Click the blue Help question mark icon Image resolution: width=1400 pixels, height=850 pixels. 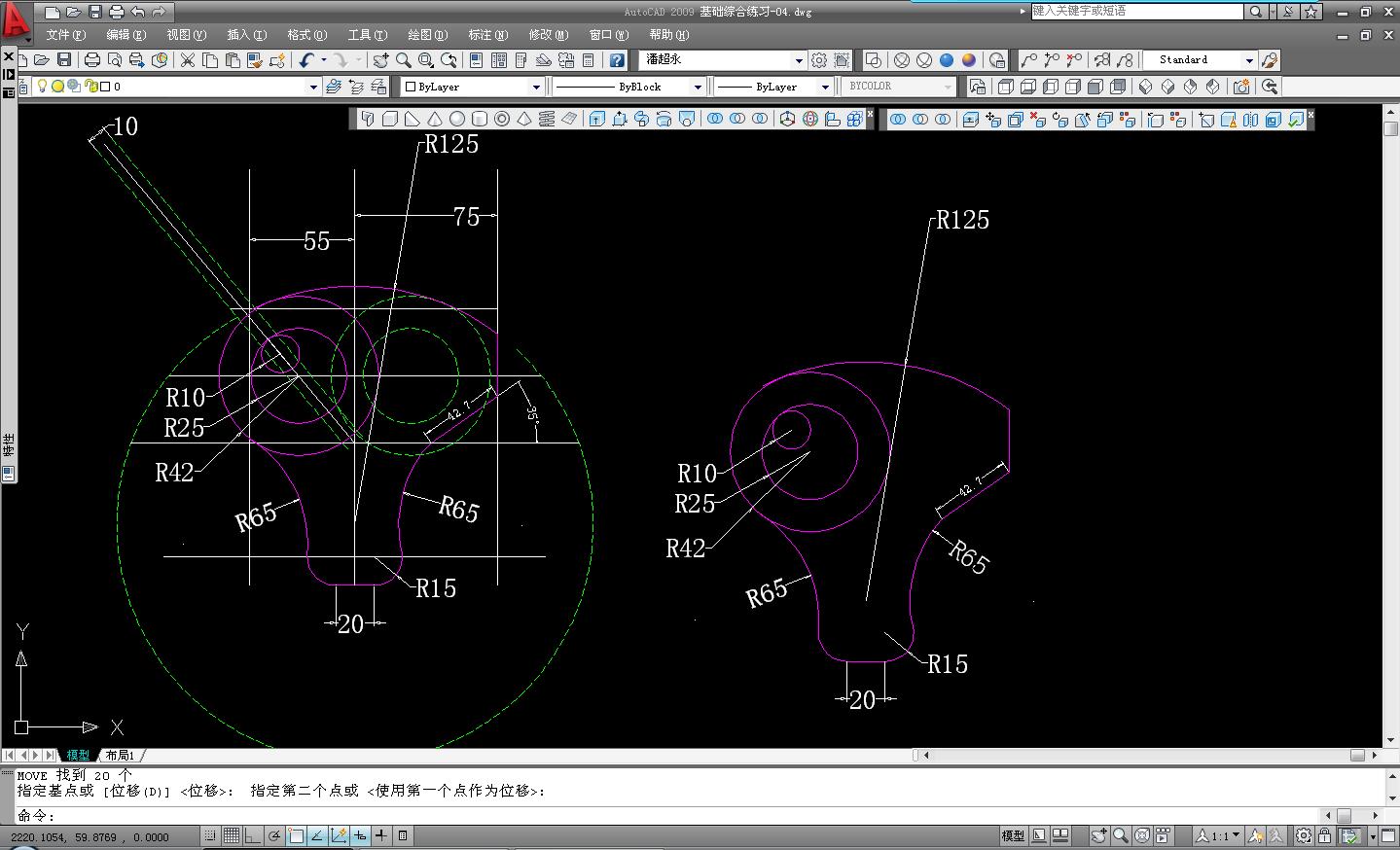617,60
